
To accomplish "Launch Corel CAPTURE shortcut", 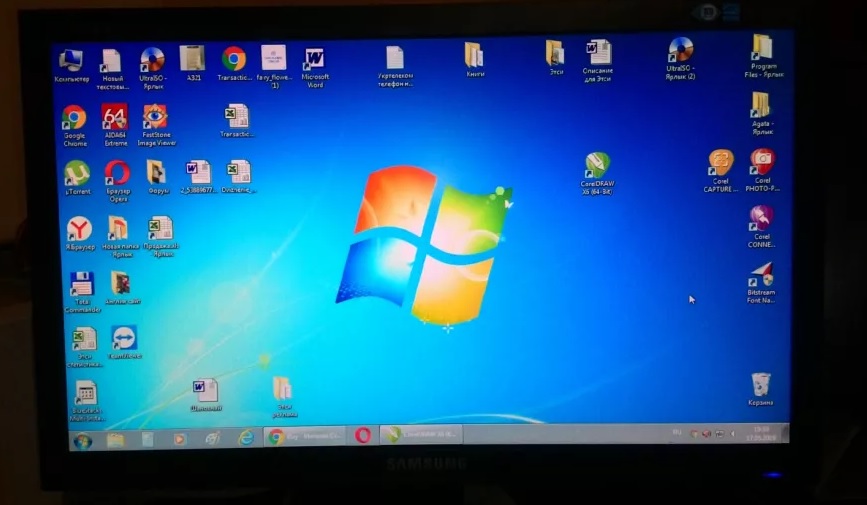I will coord(720,171).
